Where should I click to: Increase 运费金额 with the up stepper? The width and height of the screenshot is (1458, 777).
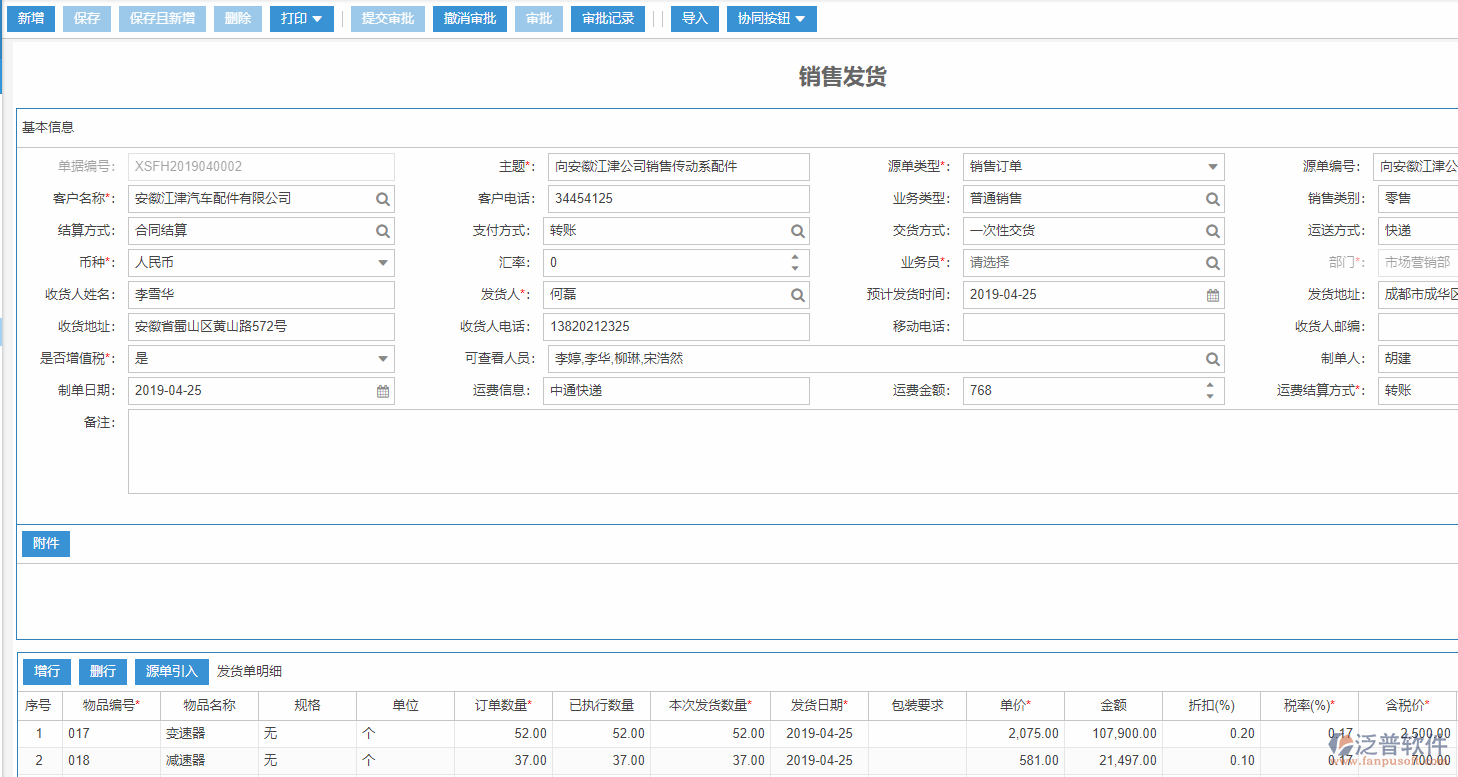pyautogui.click(x=1211, y=386)
